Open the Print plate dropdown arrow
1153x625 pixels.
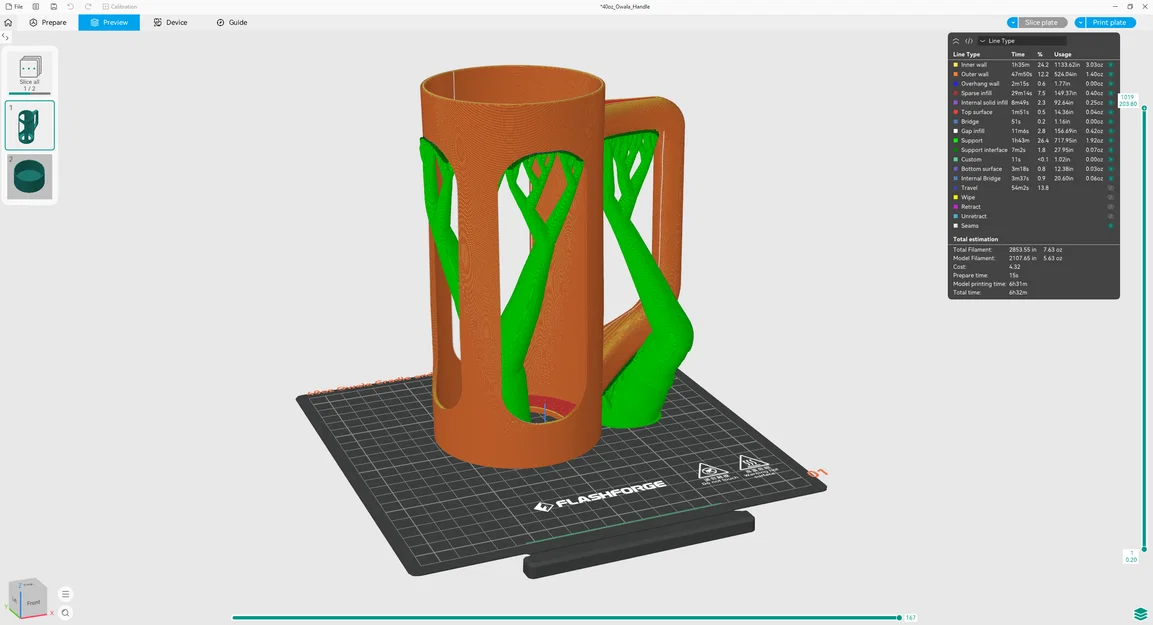(1080, 23)
